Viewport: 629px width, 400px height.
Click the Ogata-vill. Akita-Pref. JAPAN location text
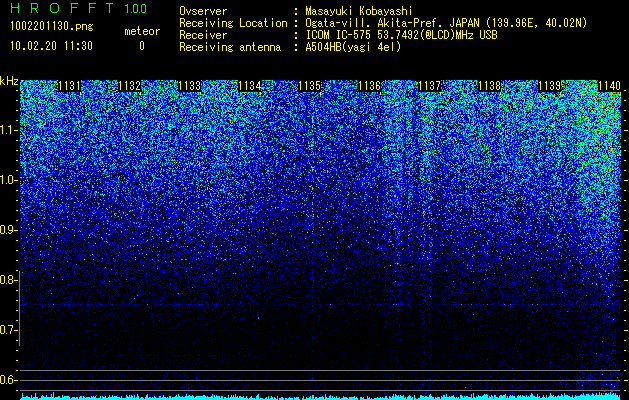click(446, 23)
